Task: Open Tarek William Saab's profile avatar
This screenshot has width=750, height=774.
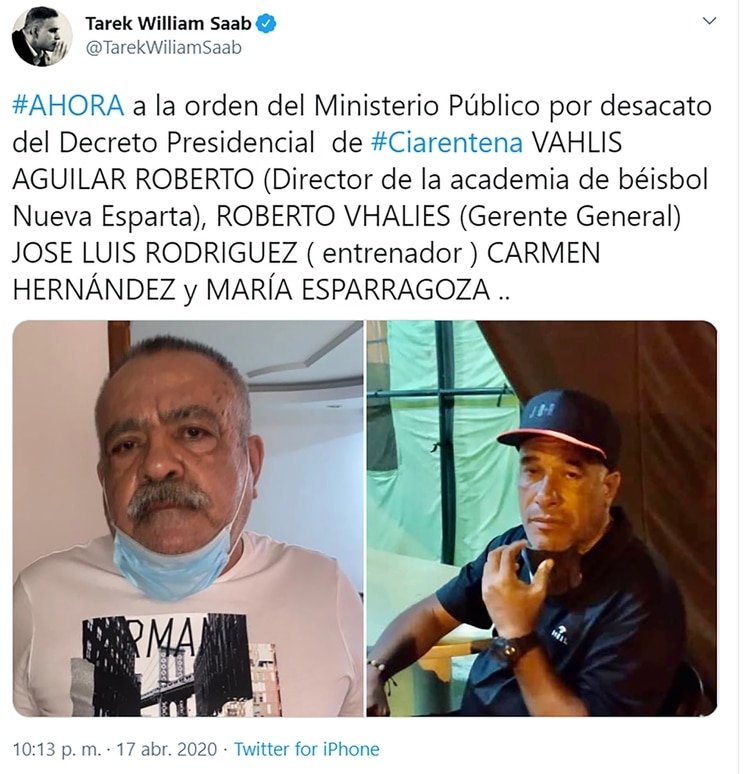Action: point(42,36)
